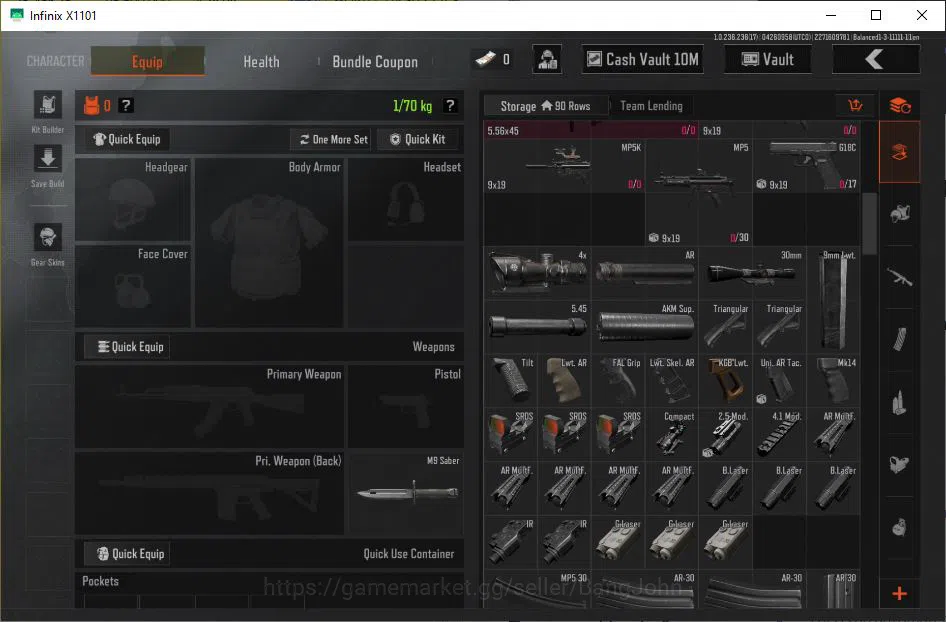Select the AKM Sup. suppressor item
This screenshot has width=946, height=622.
[x=644, y=326]
